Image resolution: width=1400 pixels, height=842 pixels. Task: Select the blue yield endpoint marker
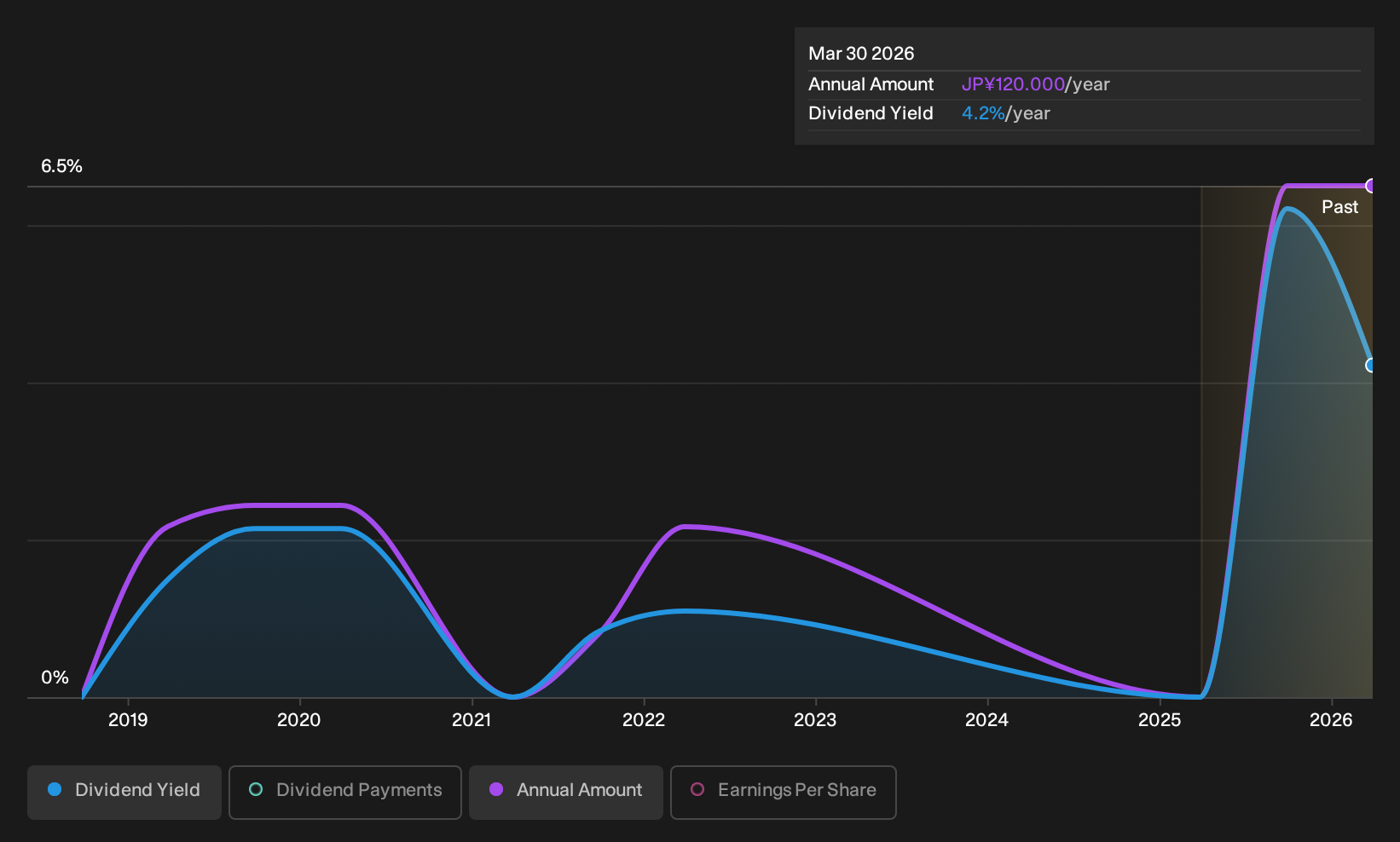click(x=1371, y=365)
